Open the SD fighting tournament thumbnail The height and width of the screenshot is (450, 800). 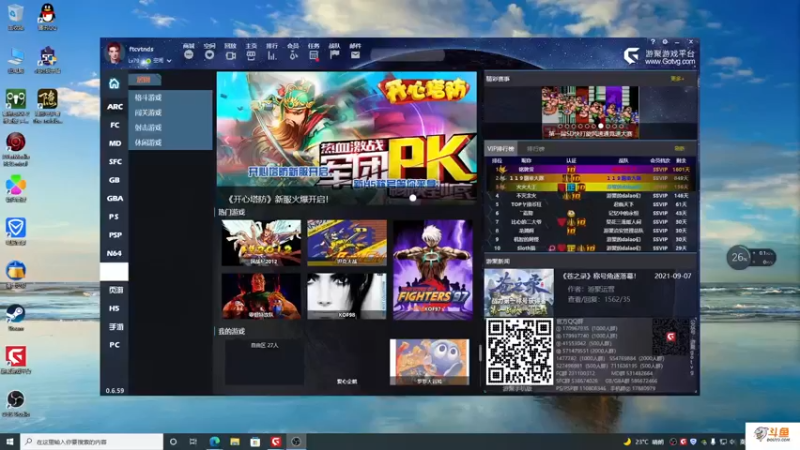pyautogui.click(x=590, y=112)
